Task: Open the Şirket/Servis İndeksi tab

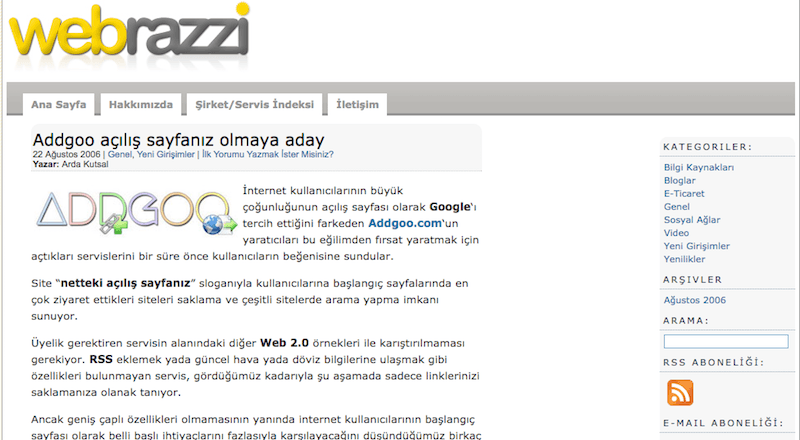Action: tap(255, 105)
